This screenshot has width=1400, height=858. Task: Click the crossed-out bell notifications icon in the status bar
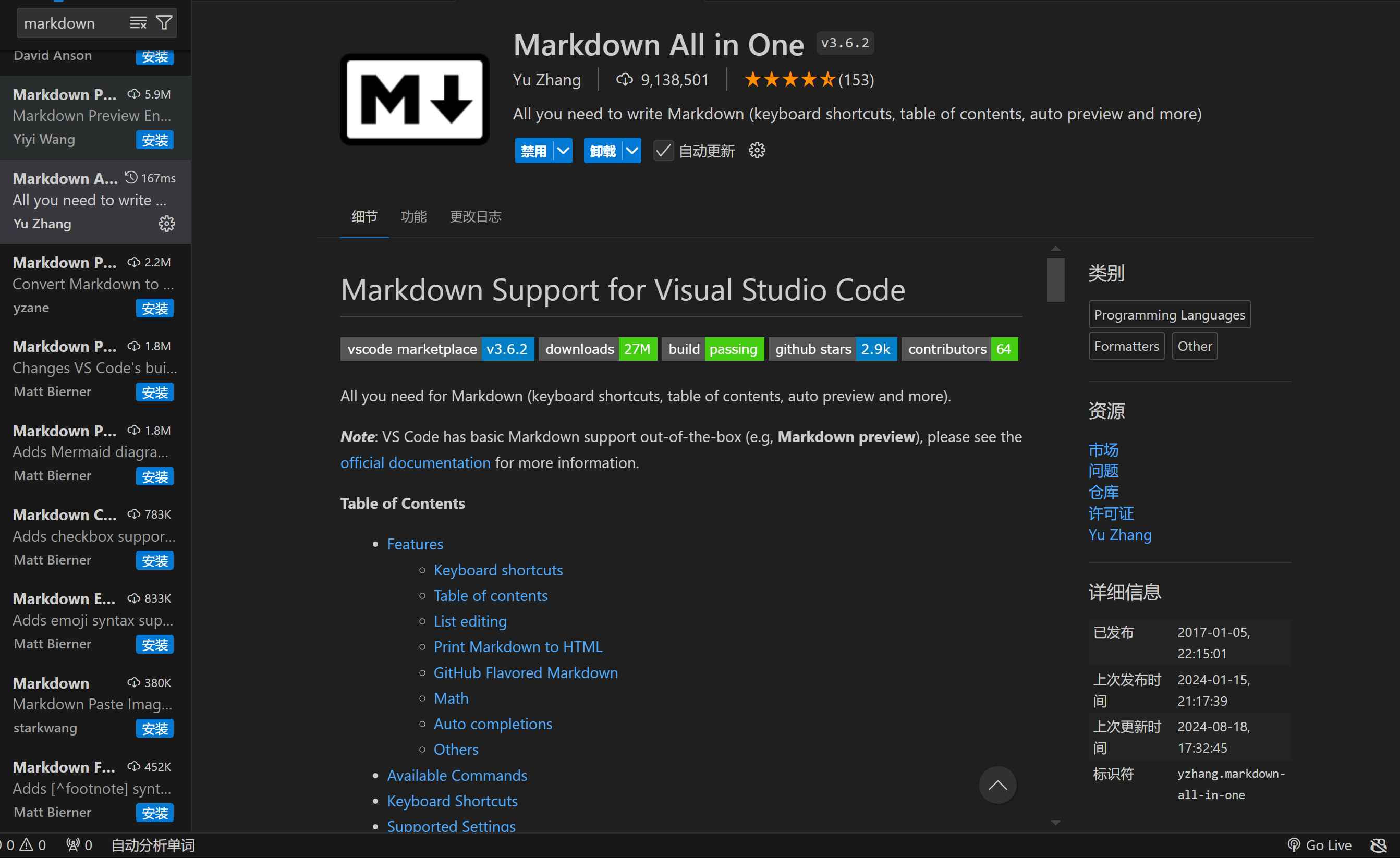pyautogui.click(x=1379, y=845)
